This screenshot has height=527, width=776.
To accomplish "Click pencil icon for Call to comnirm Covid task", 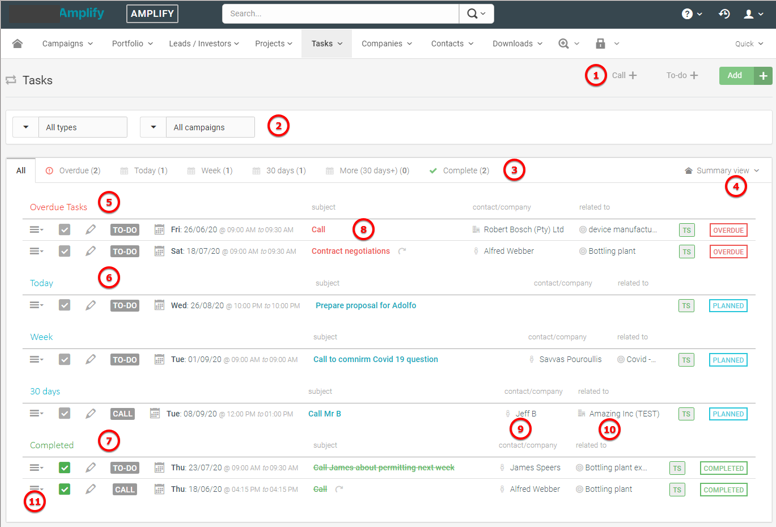I will (90, 359).
